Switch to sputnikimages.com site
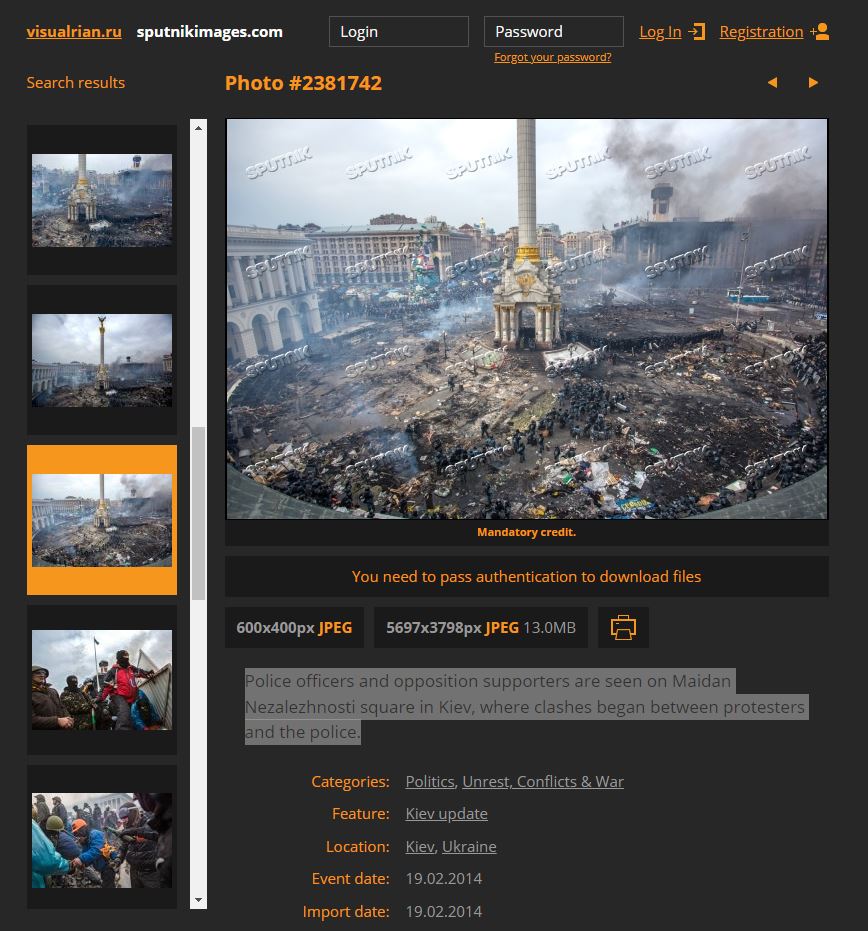 [x=210, y=31]
